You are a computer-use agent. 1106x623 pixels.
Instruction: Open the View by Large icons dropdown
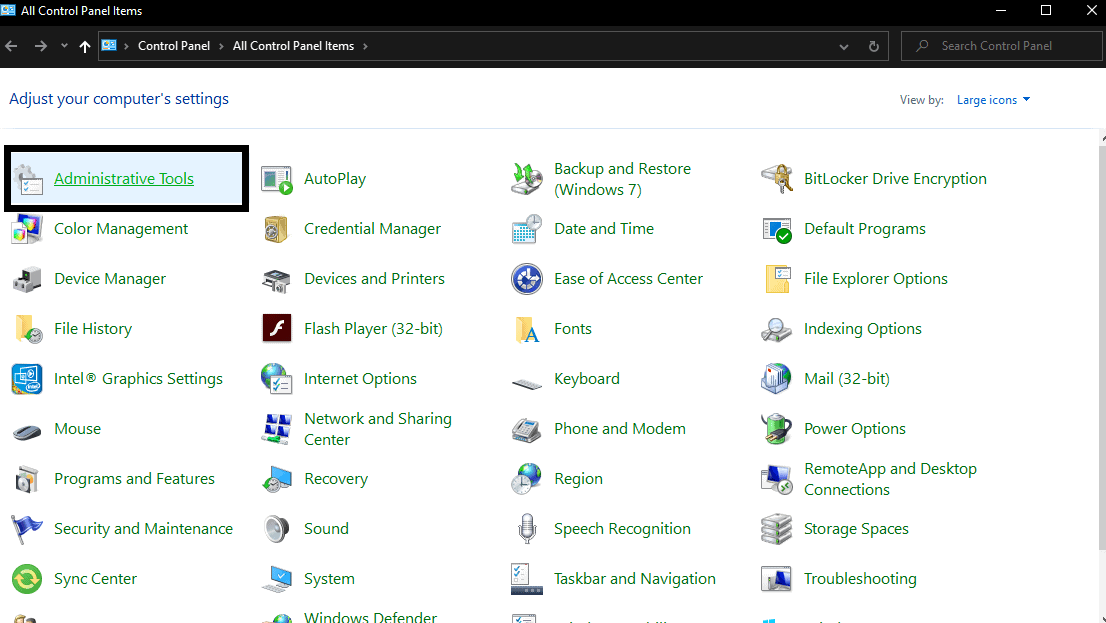(x=993, y=100)
